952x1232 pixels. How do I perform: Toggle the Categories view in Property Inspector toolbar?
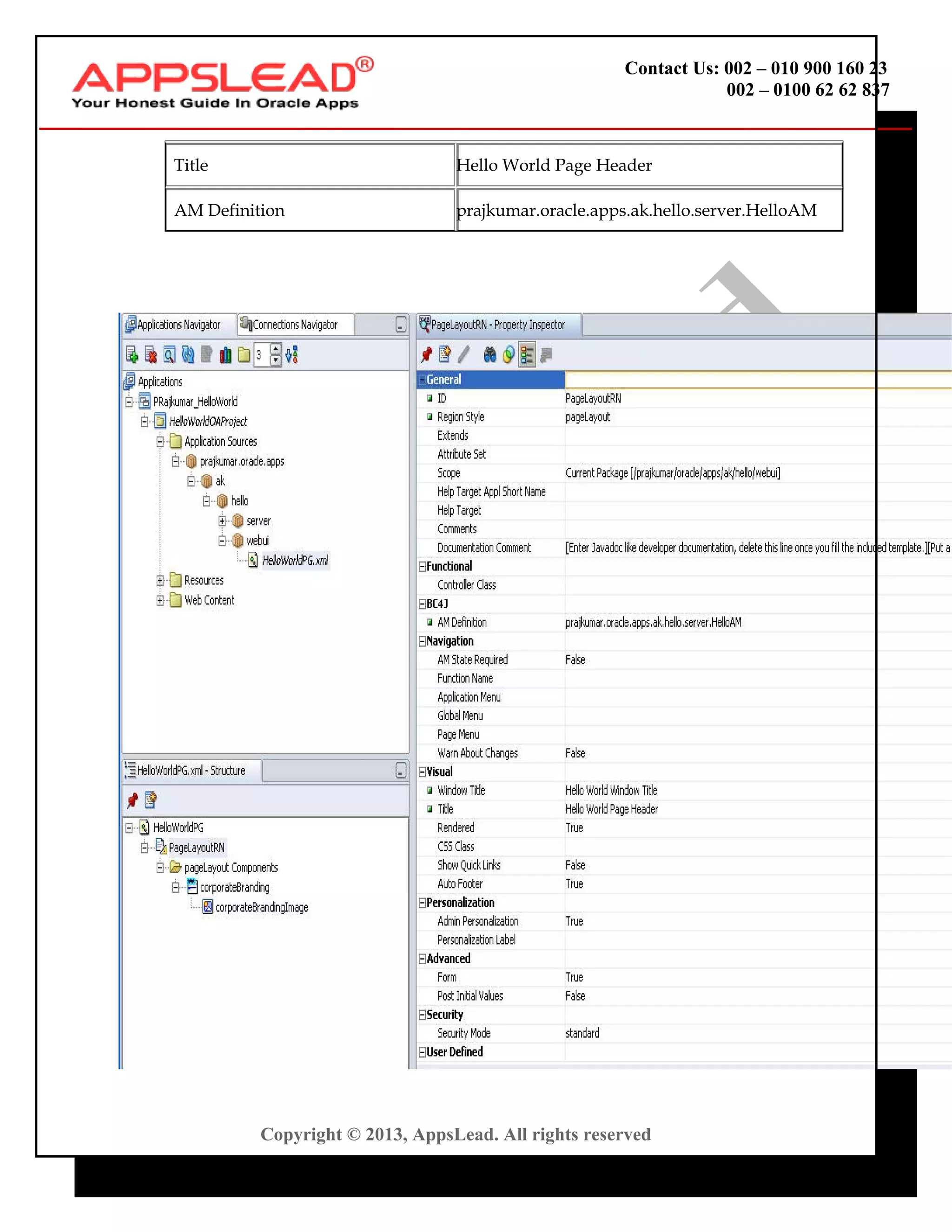tap(527, 354)
